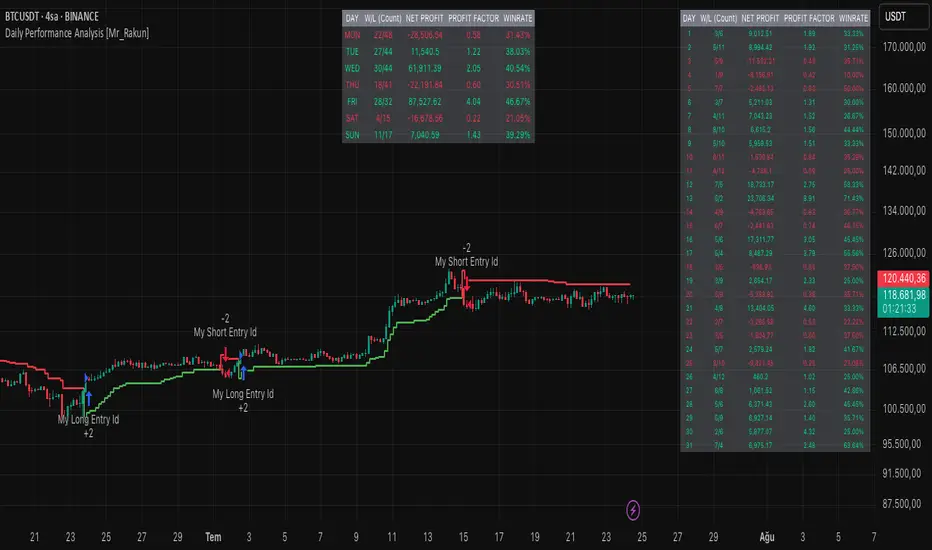Click the green 118.681,98 current price label
Image resolution: width=932 pixels, height=550 pixels.
[x=902, y=297]
